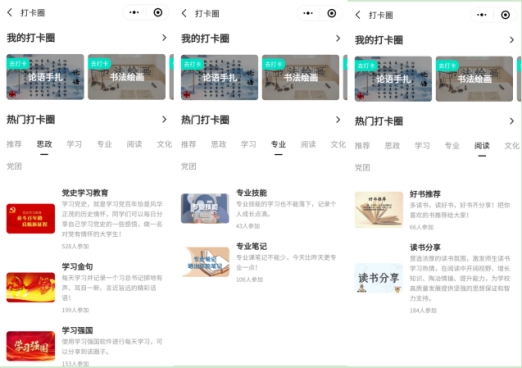Open the middle panel's three-dot menu
522x368 pixels.
(x=308, y=13)
